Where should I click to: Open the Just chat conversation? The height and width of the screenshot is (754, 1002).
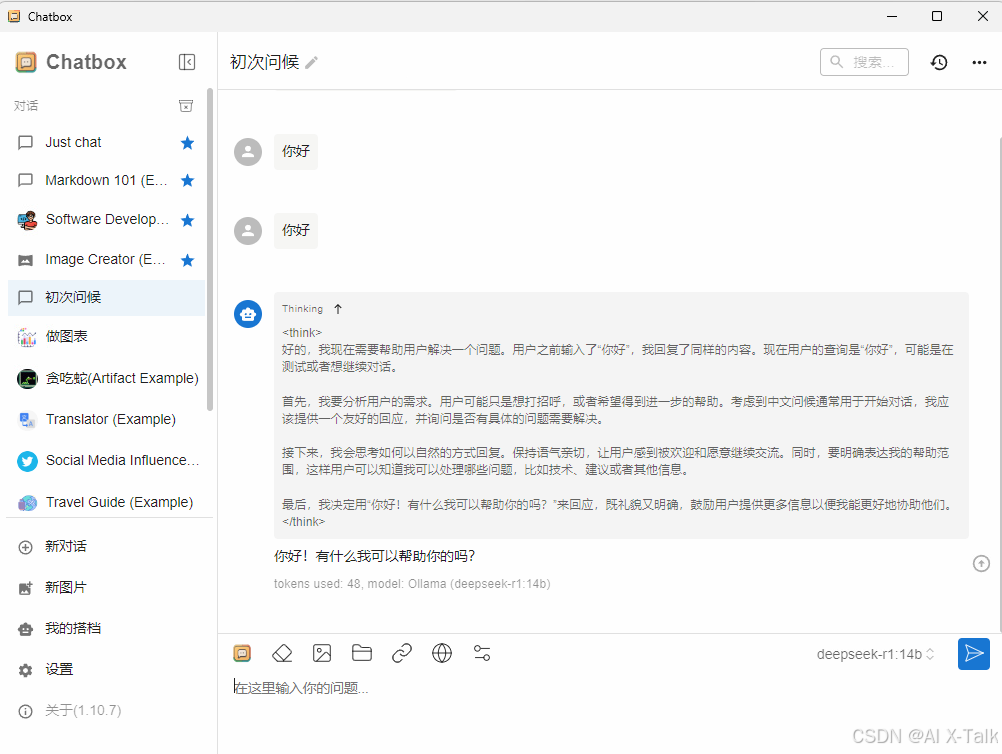click(x=106, y=142)
